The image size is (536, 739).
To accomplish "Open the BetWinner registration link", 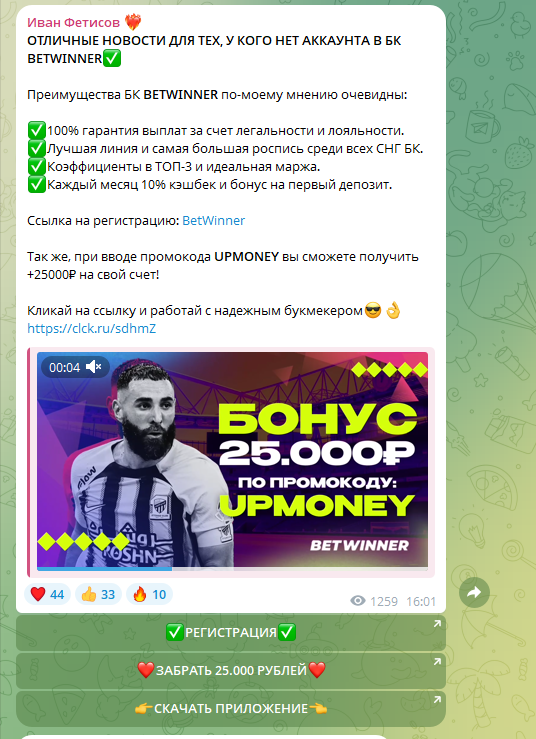I will point(214,221).
